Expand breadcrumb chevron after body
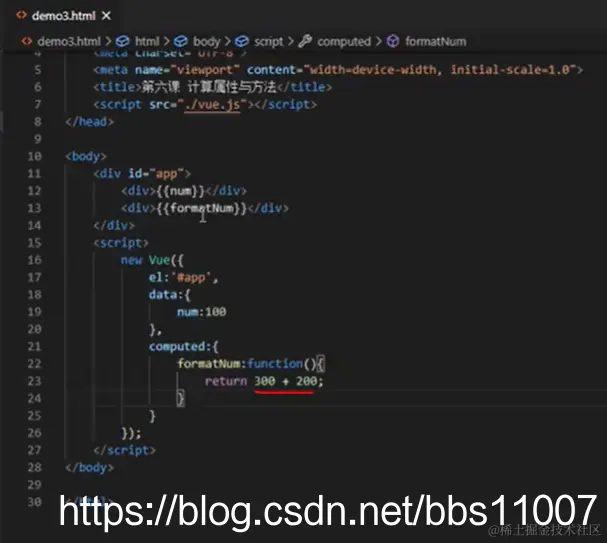 (227, 41)
